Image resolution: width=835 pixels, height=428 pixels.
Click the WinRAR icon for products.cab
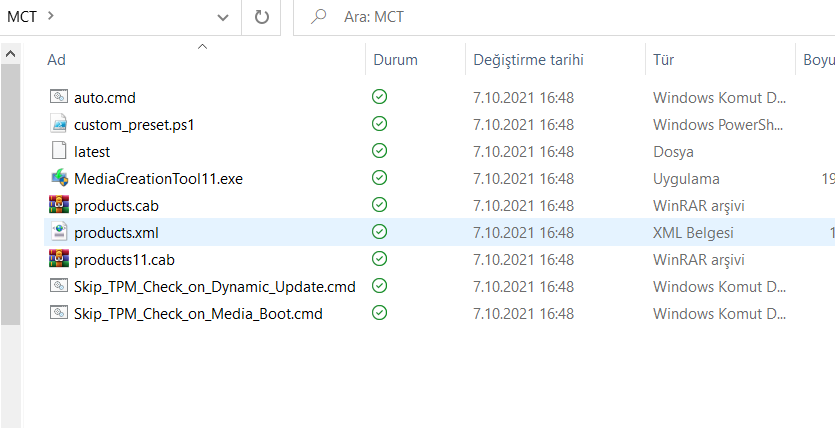tap(59, 206)
